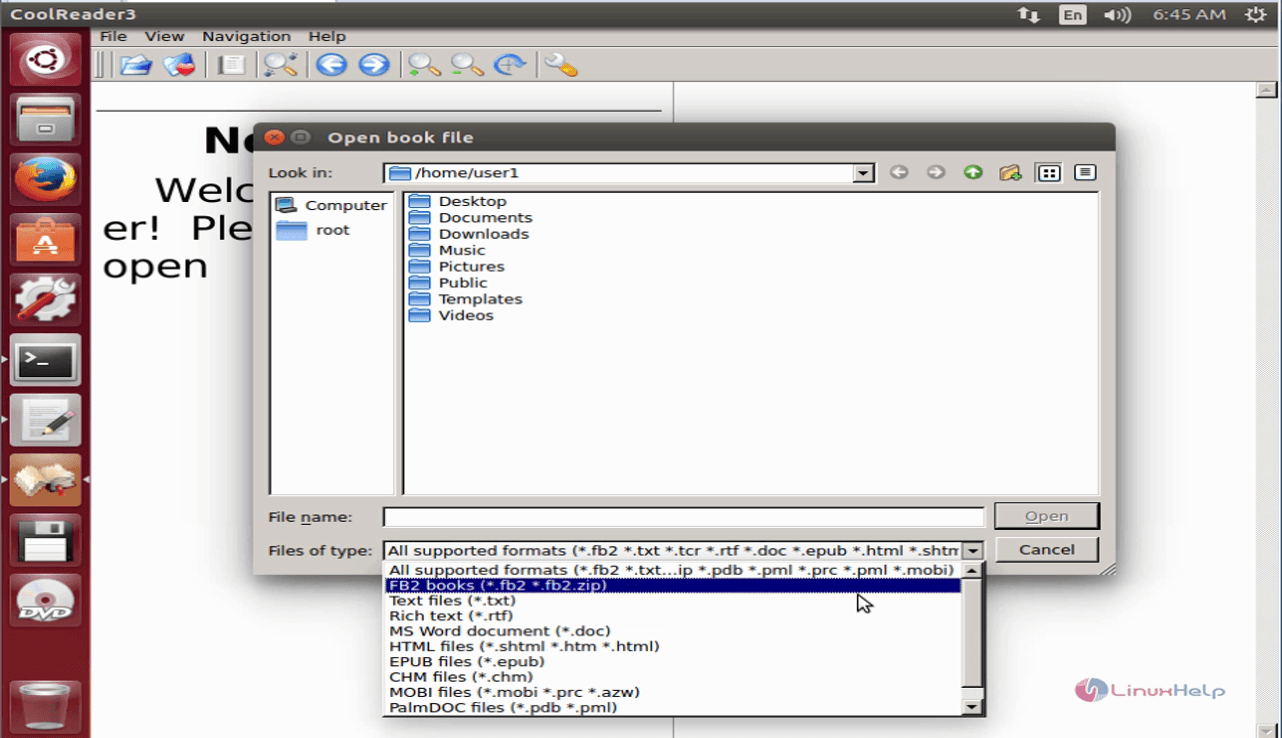The image size is (1282, 738).
Task: Create a new folder in dialog
Action: click(x=1010, y=172)
